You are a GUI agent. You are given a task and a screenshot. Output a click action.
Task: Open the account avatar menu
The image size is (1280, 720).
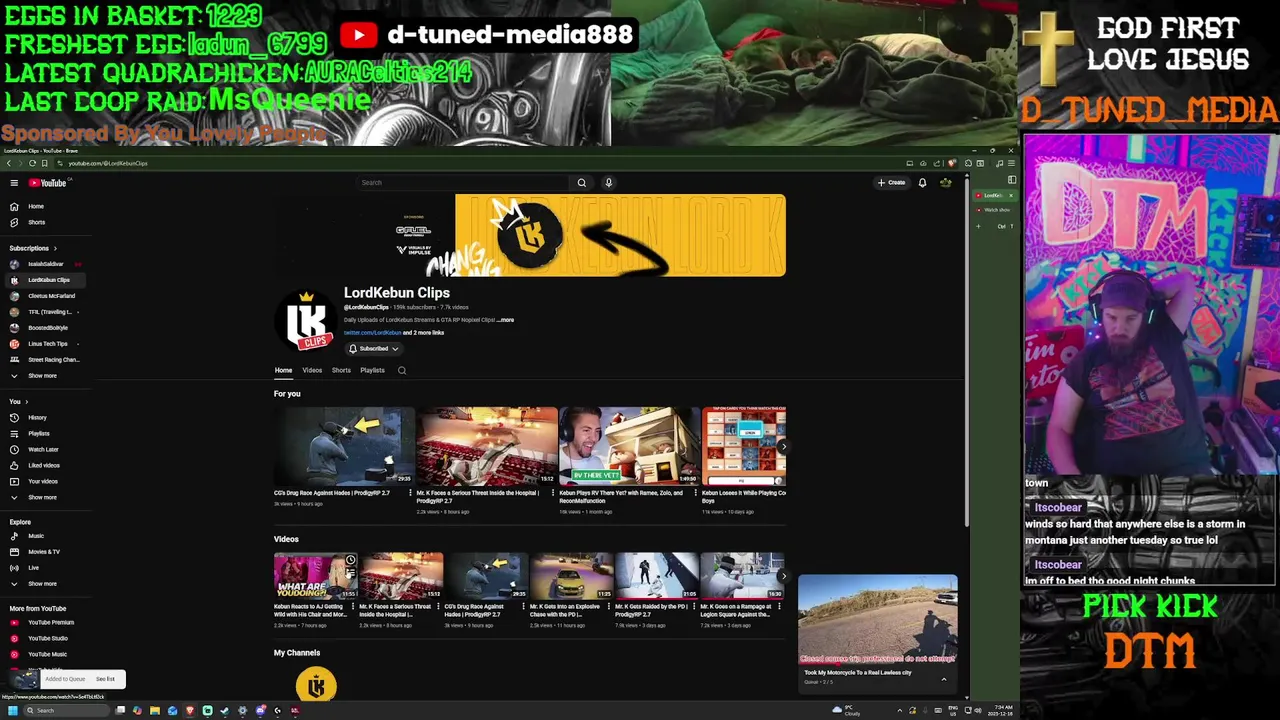click(945, 183)
